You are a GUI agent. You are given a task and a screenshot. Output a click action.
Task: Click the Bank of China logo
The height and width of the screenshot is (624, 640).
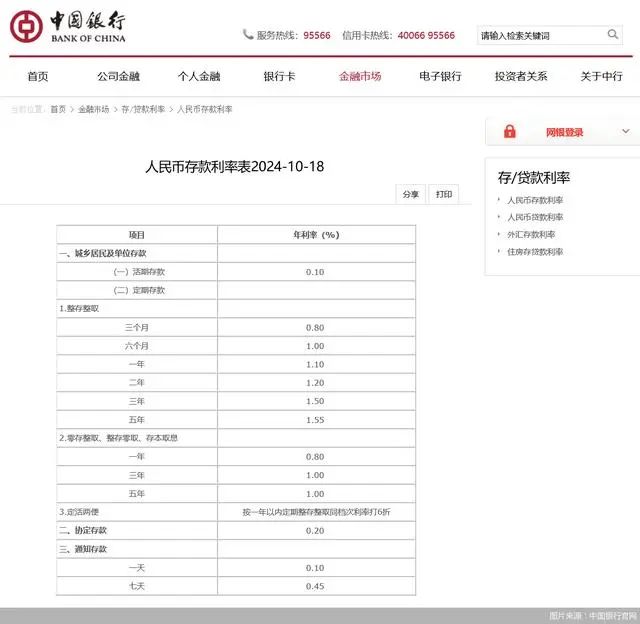(x=67, y=27)
